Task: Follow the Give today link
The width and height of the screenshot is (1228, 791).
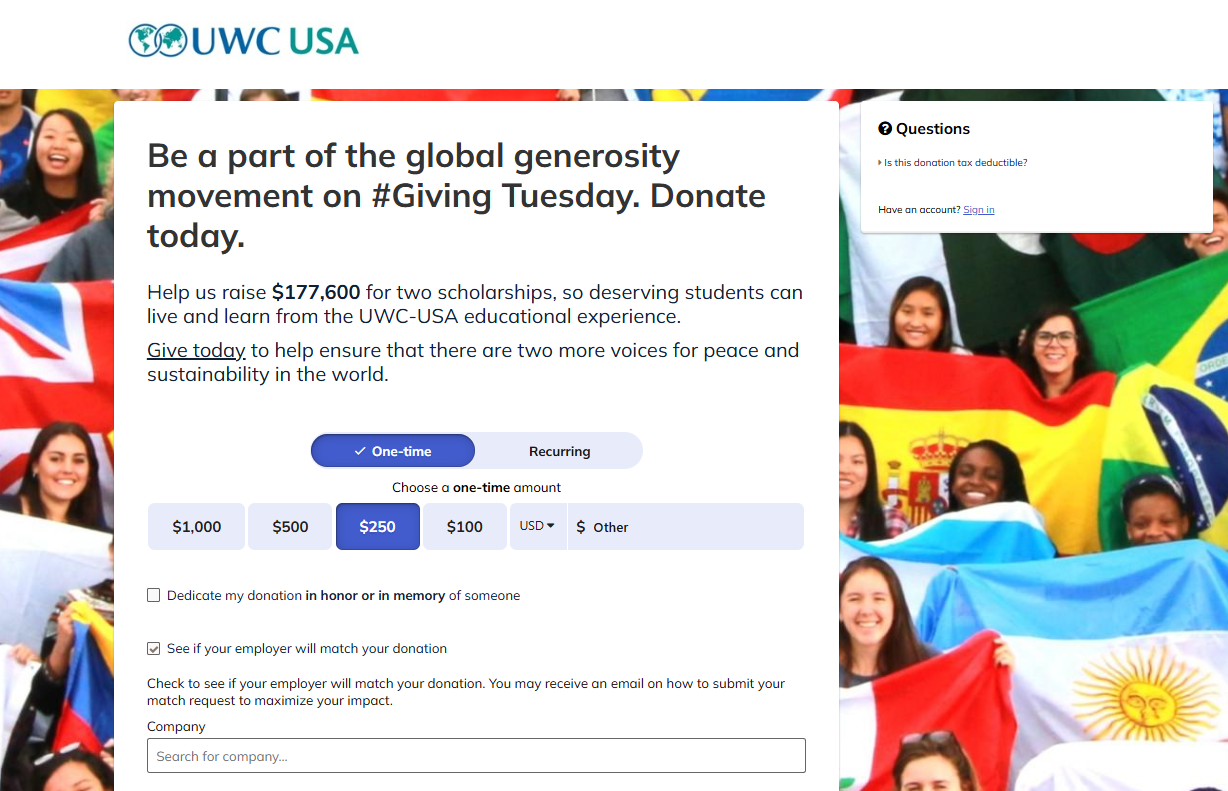Action: click(196, 350)
